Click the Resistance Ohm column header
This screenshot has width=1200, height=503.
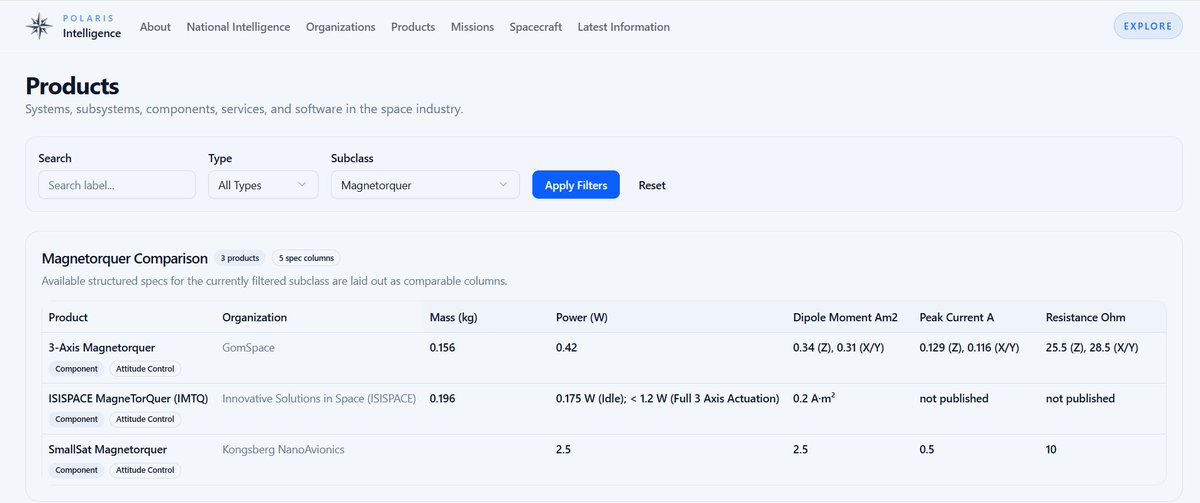1086,317
